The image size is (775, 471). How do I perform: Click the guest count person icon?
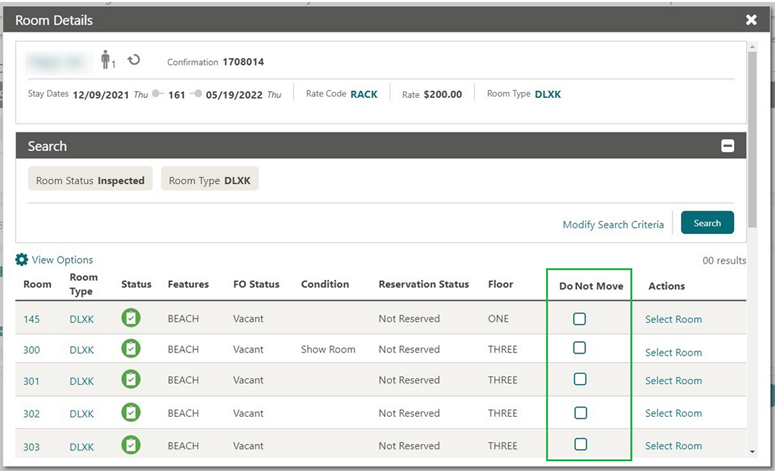coord(105,59)
